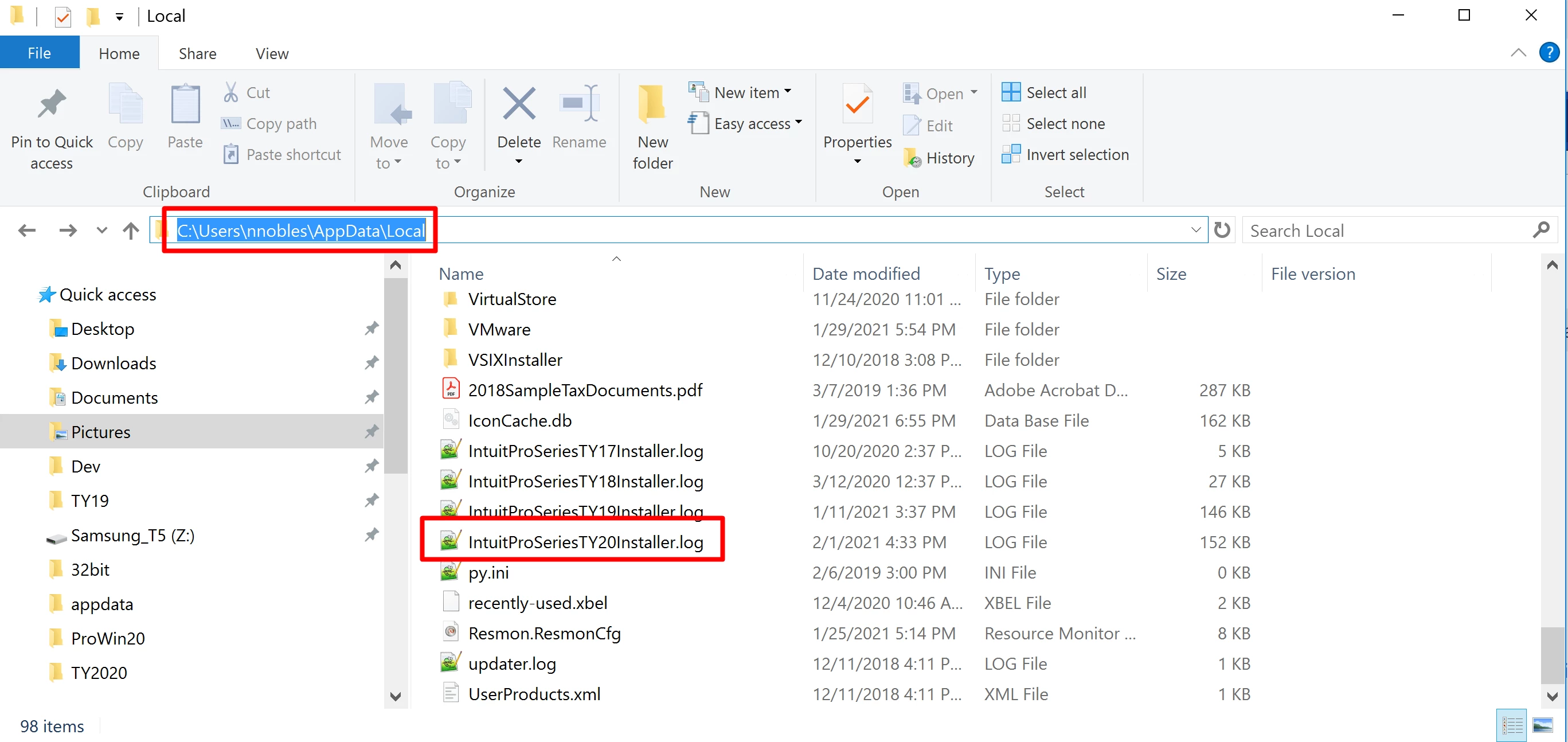Click the Edit ribbon button
This screenshot has width=1568, height=742.
(x=928, y=126)
